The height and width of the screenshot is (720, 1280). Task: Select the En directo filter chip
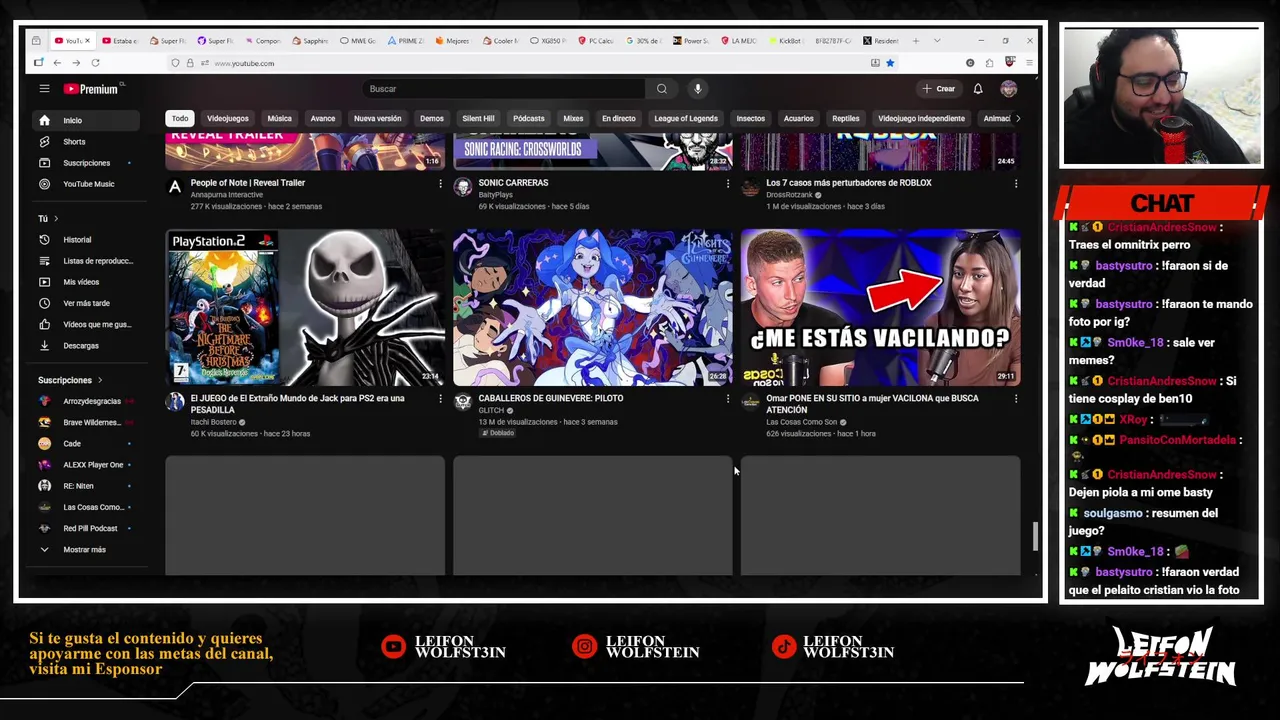coord(618,118)
